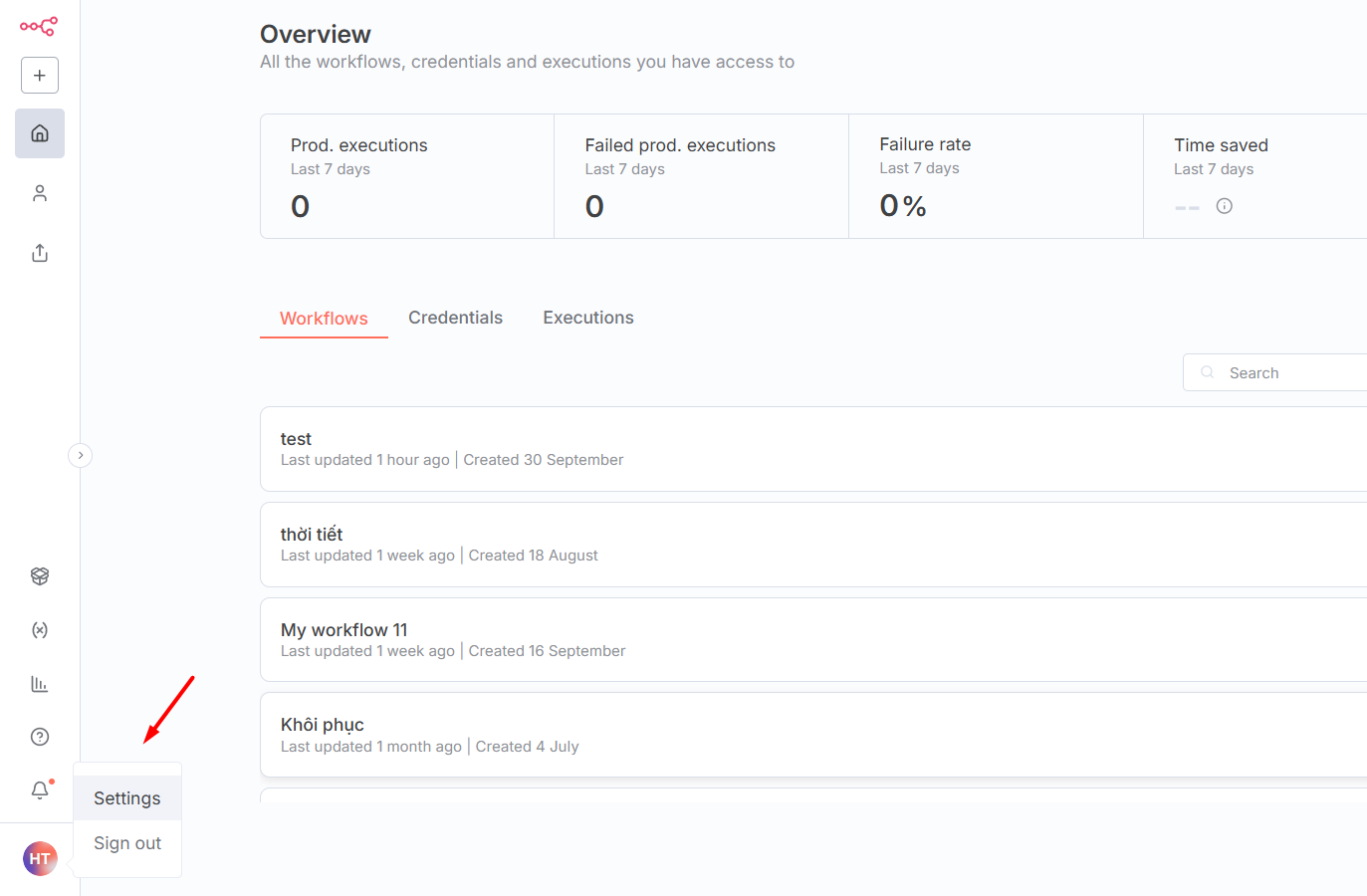The width and height of the screenshot is (1367, 896).
Task: Open the Help question mark icon
Action: [x=40, y=737]
